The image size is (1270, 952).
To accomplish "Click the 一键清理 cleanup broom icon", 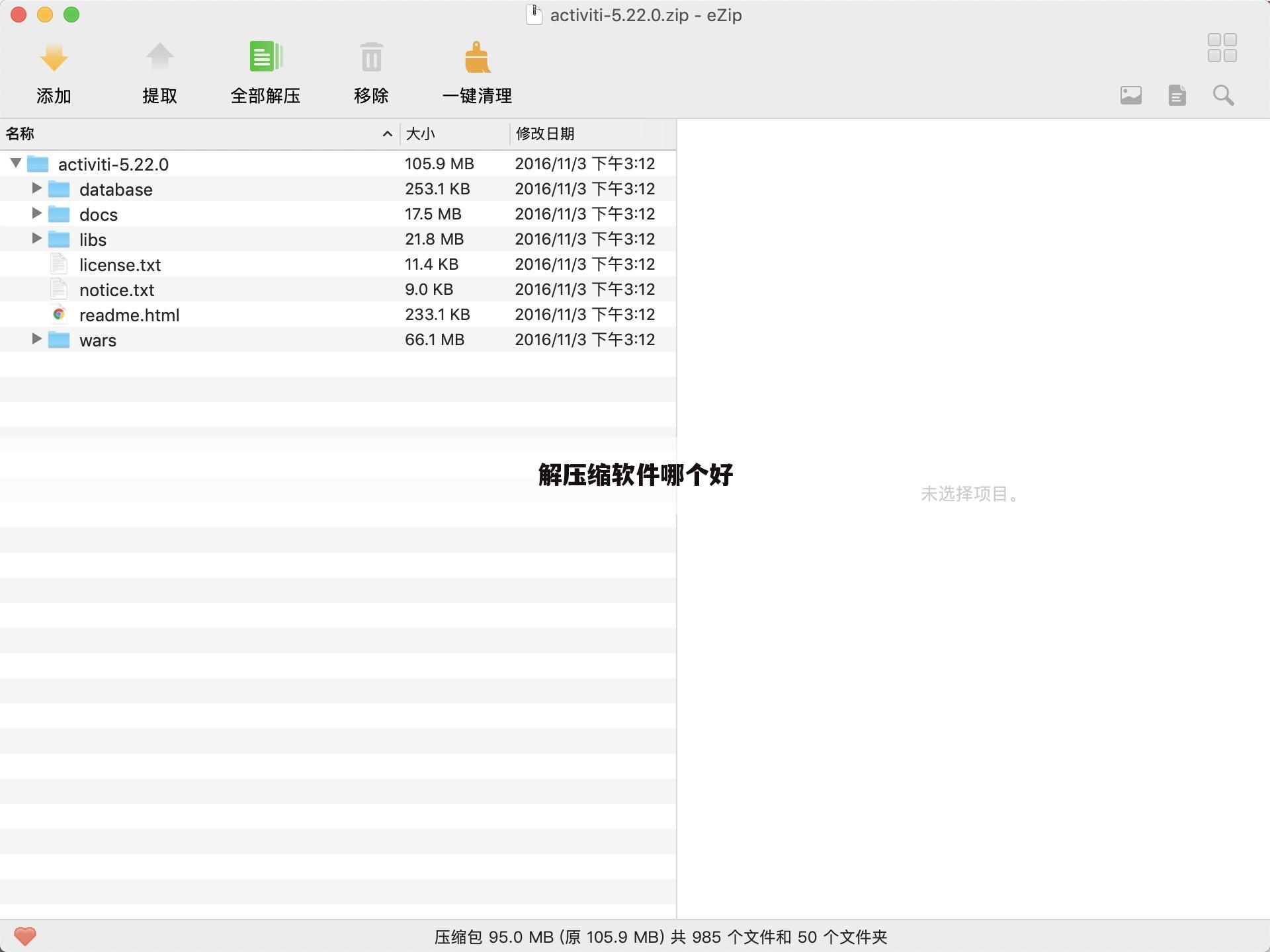I will pyautogui.click(x=477, y=58).
